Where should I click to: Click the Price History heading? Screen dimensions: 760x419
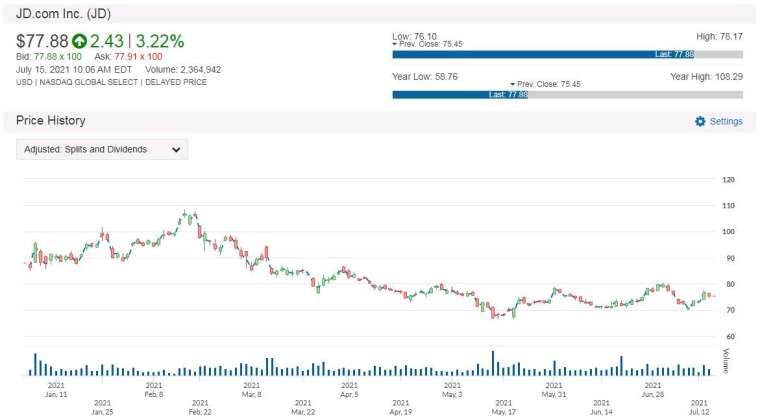pos(50,121)
